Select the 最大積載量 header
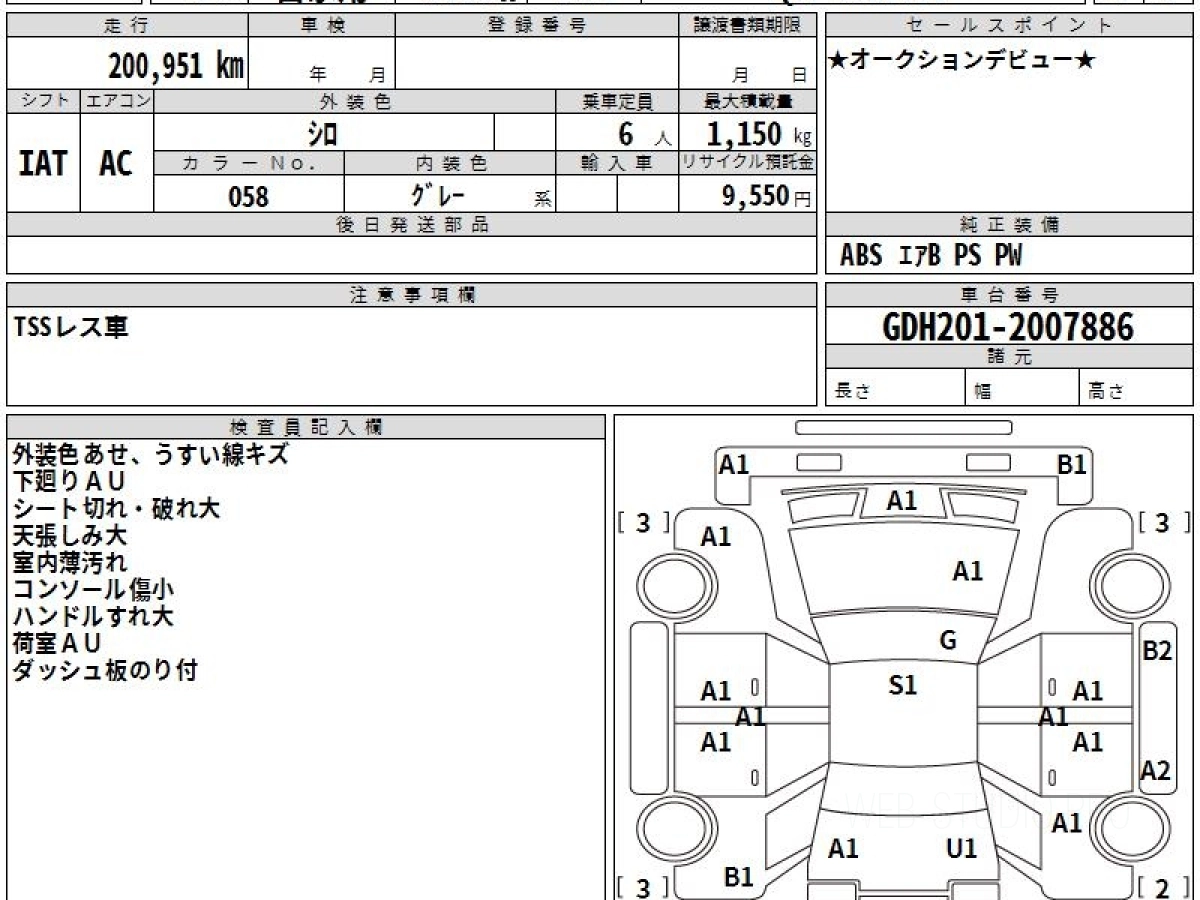Viewport: 1200px width, 900px height. [x=748, y=101]
